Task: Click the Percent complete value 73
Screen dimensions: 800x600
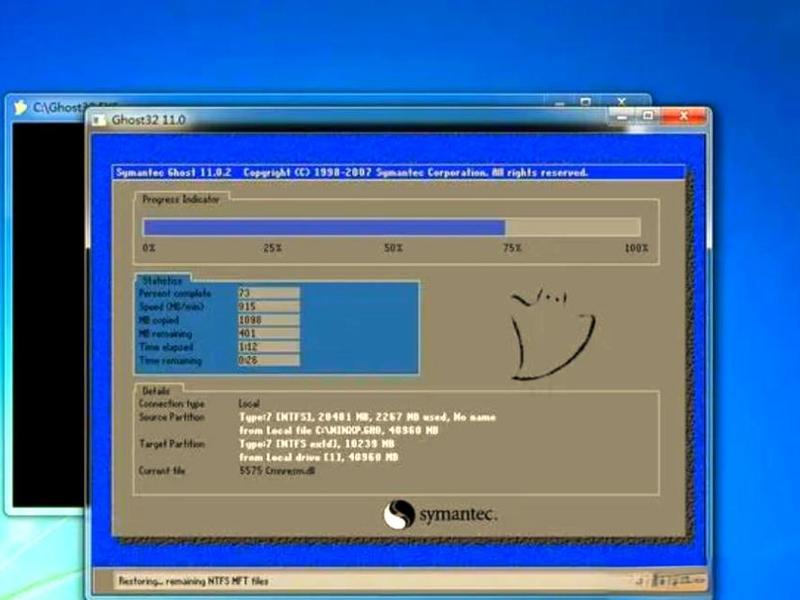Action: point(268,293)
